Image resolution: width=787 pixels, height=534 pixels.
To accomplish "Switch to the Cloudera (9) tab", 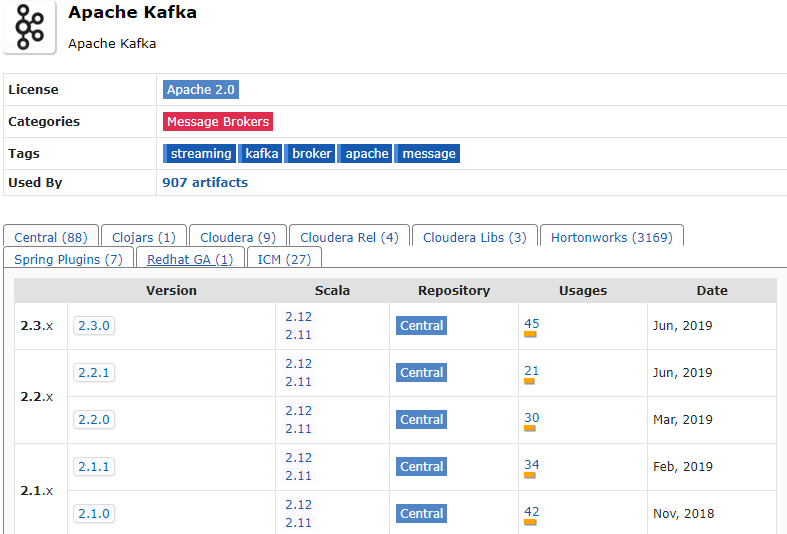I will tap(238, 237).
